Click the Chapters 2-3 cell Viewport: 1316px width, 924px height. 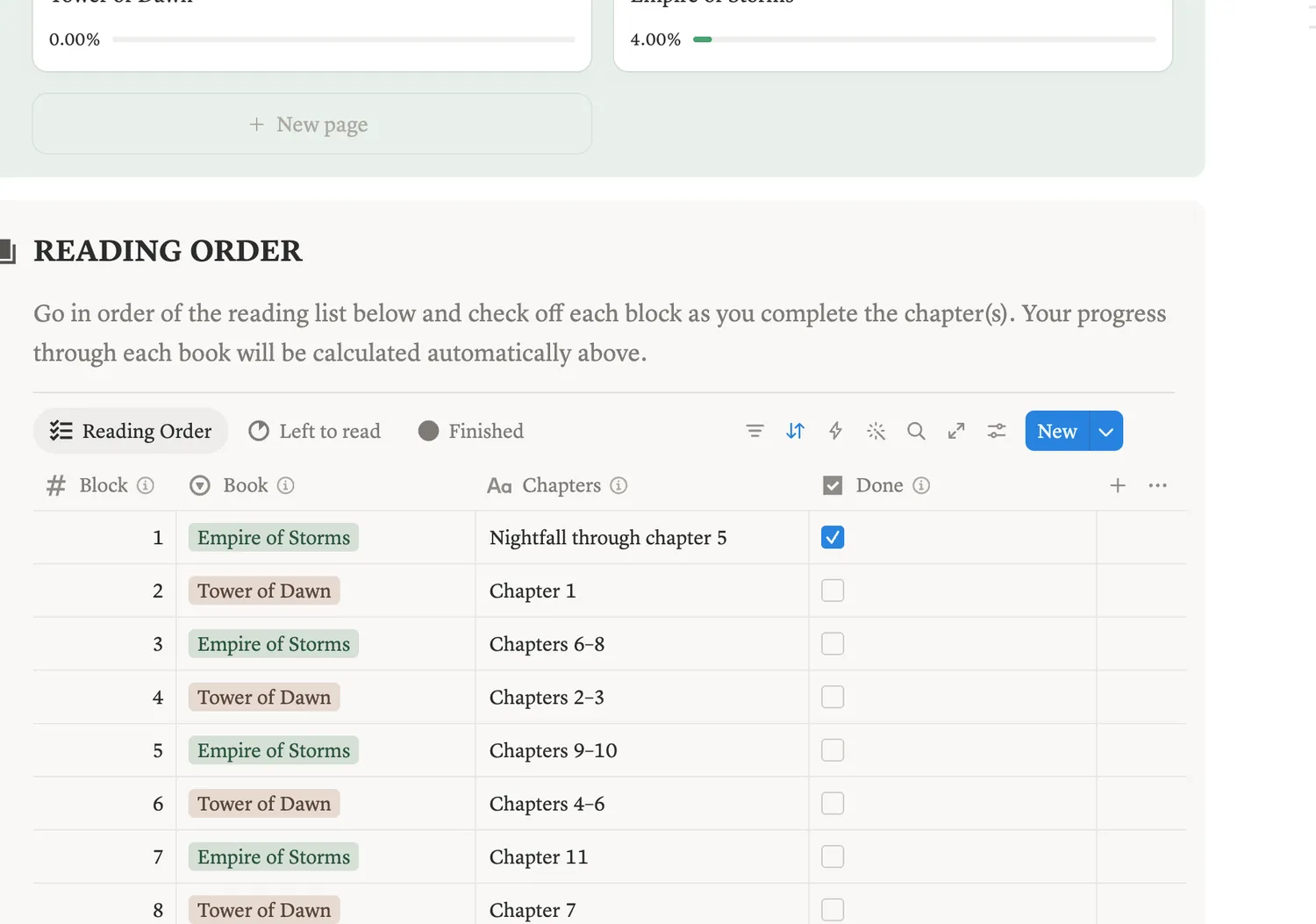pos(641,697)
